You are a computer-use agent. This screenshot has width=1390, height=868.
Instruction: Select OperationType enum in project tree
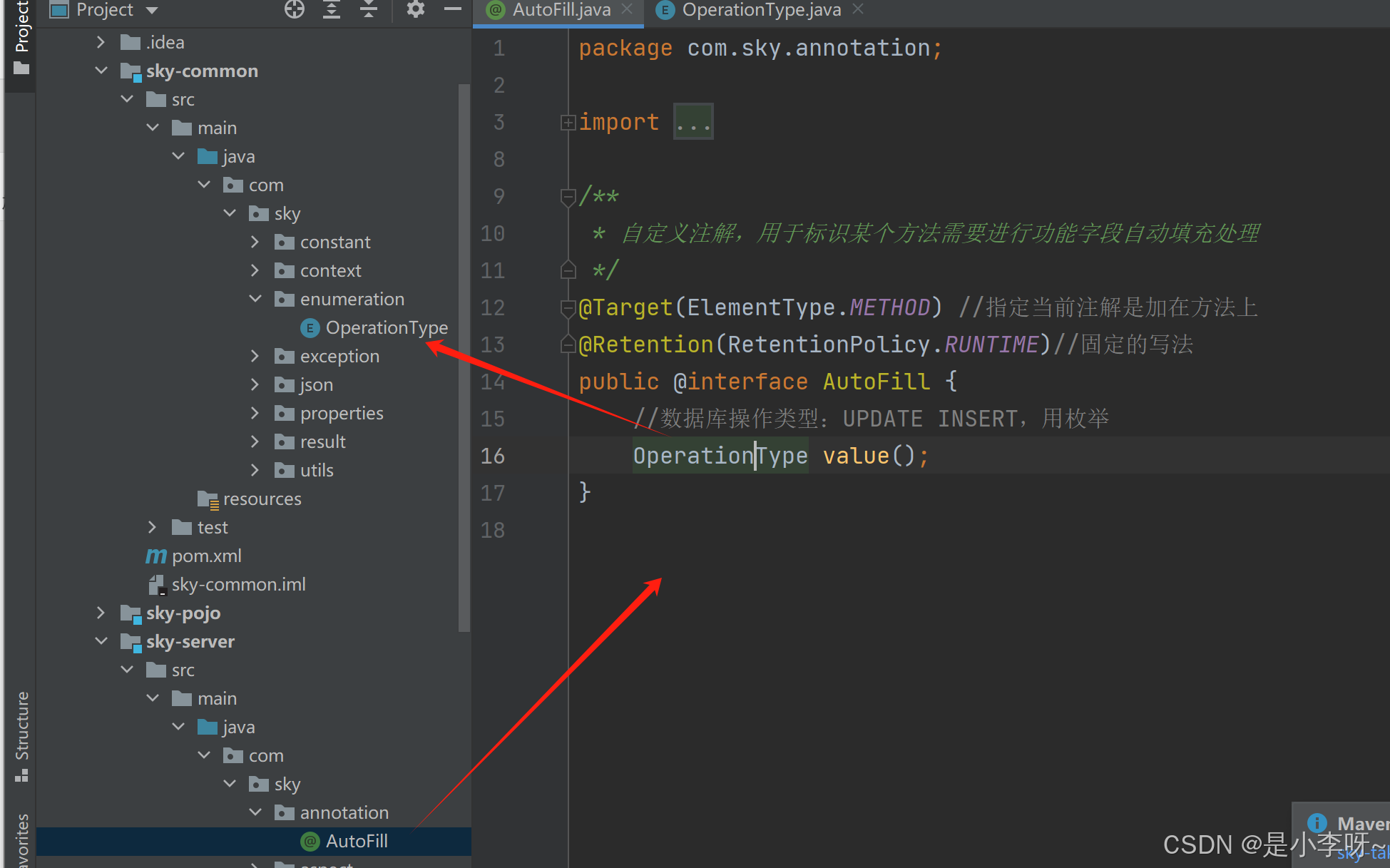(386, 327)
